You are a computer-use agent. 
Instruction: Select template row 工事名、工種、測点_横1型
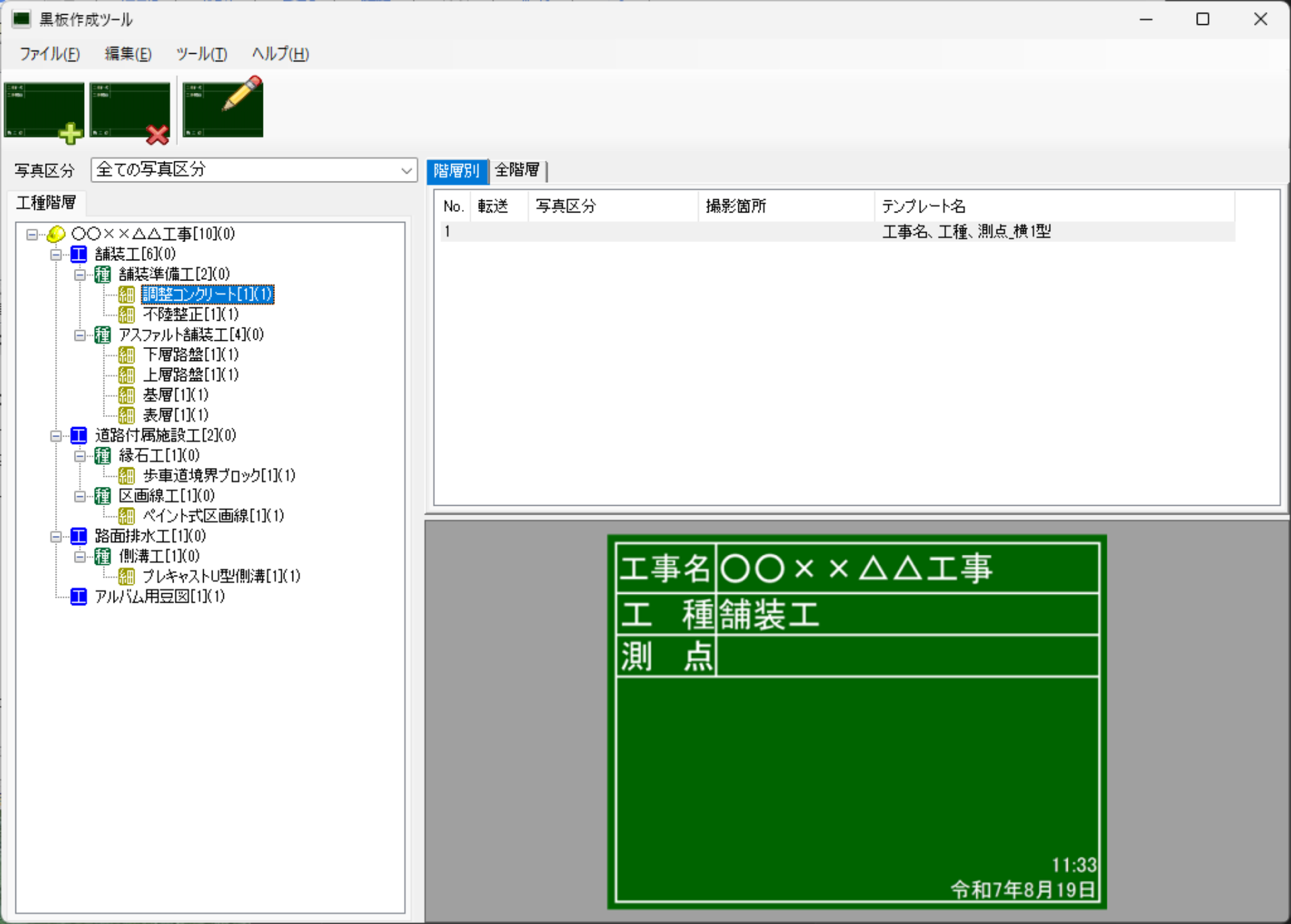(966, 231)
